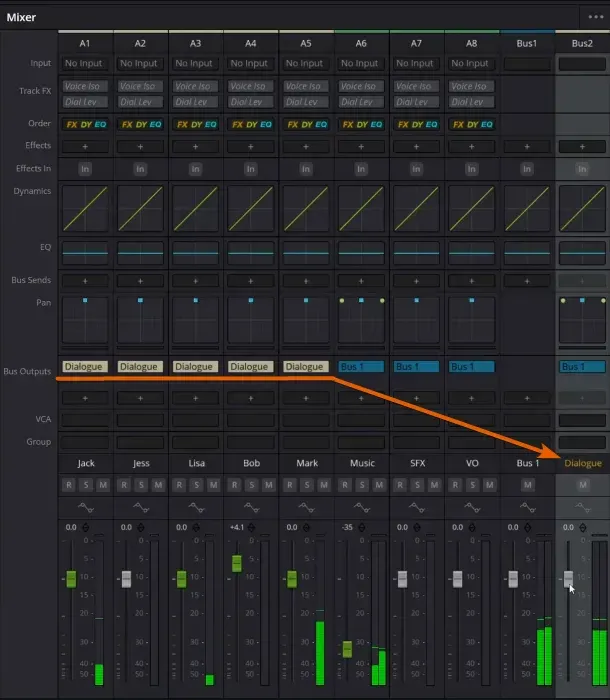The width and height of the screenshot is (610, 700).
Task: Open the Dynamics graph on track A1
Action: point(85,208)
